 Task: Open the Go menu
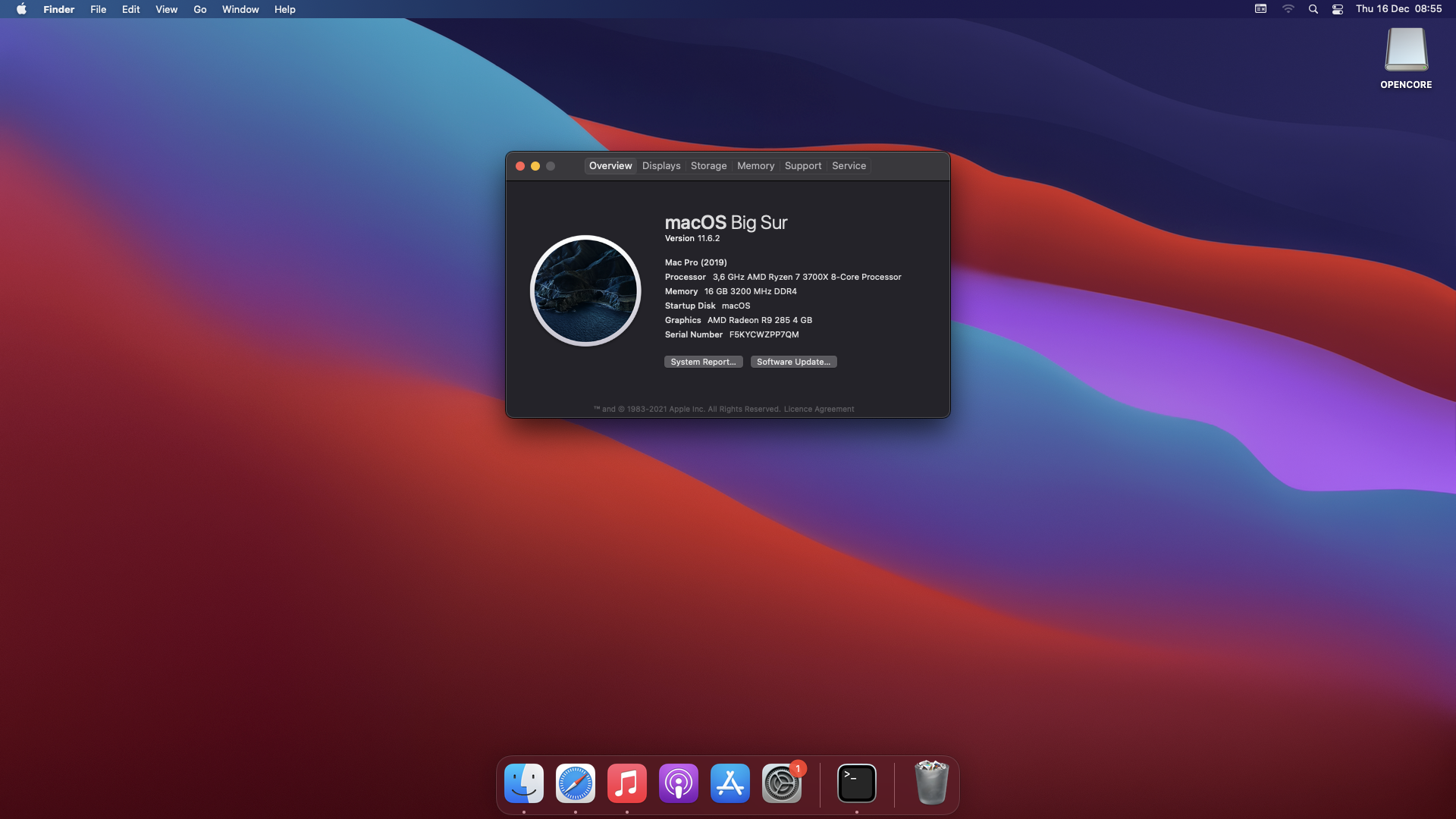[x=199, y=9]
